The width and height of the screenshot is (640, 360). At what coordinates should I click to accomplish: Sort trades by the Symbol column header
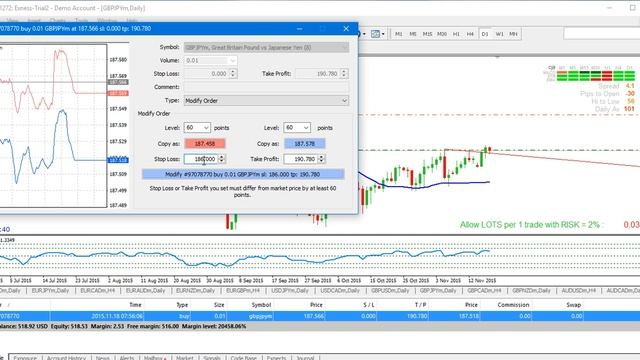[x=261, y=305]
